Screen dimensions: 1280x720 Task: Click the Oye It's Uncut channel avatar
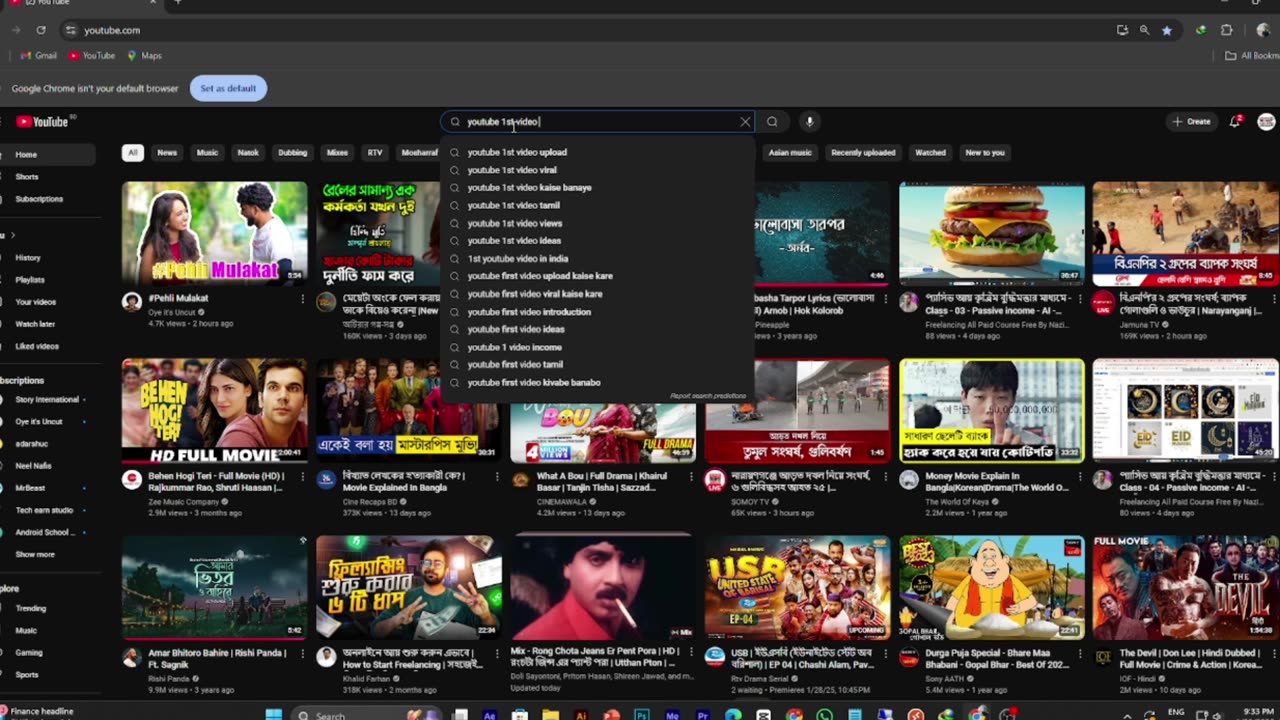(131, 301)
